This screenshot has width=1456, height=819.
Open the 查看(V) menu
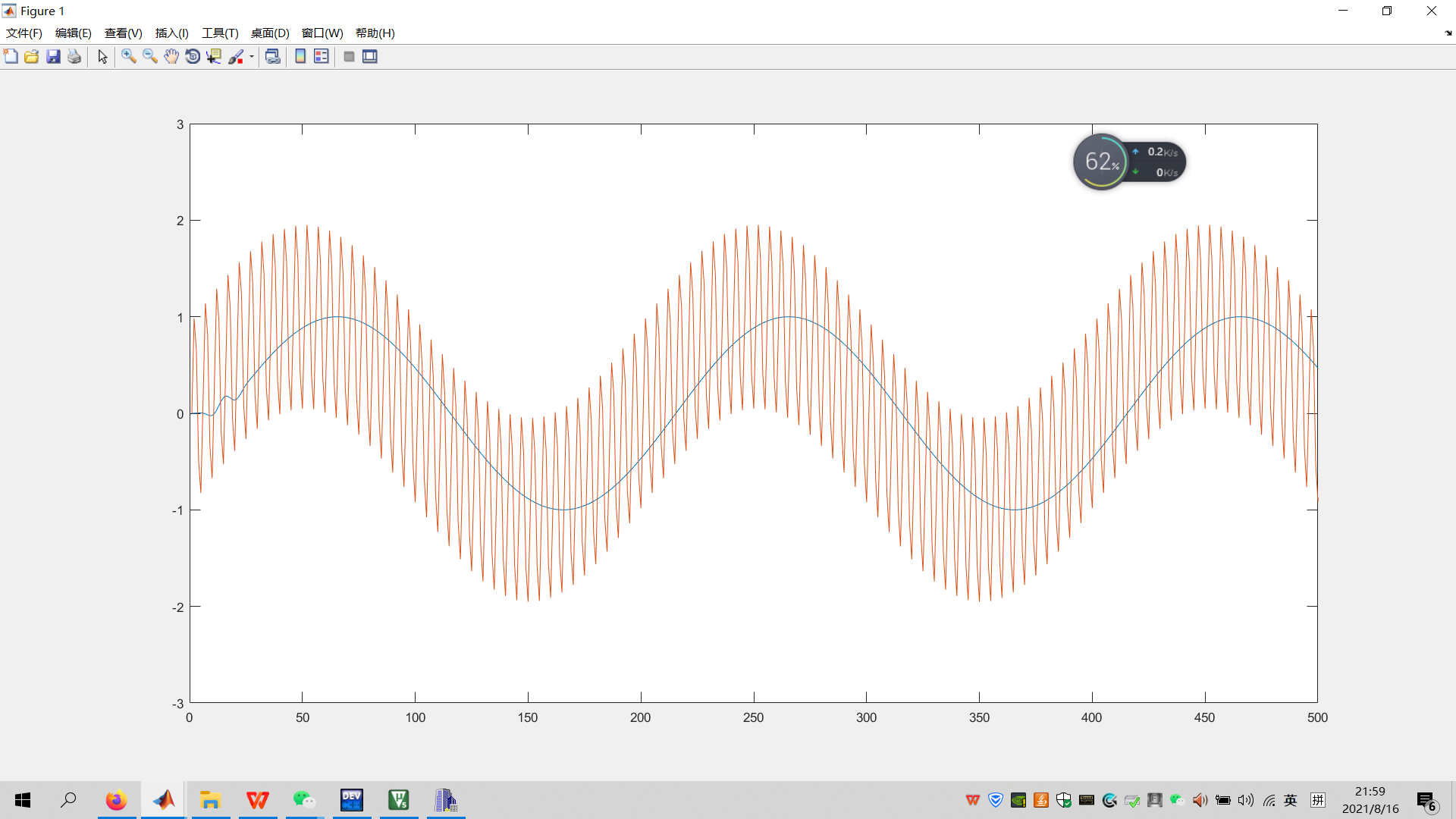pos(124,33)
